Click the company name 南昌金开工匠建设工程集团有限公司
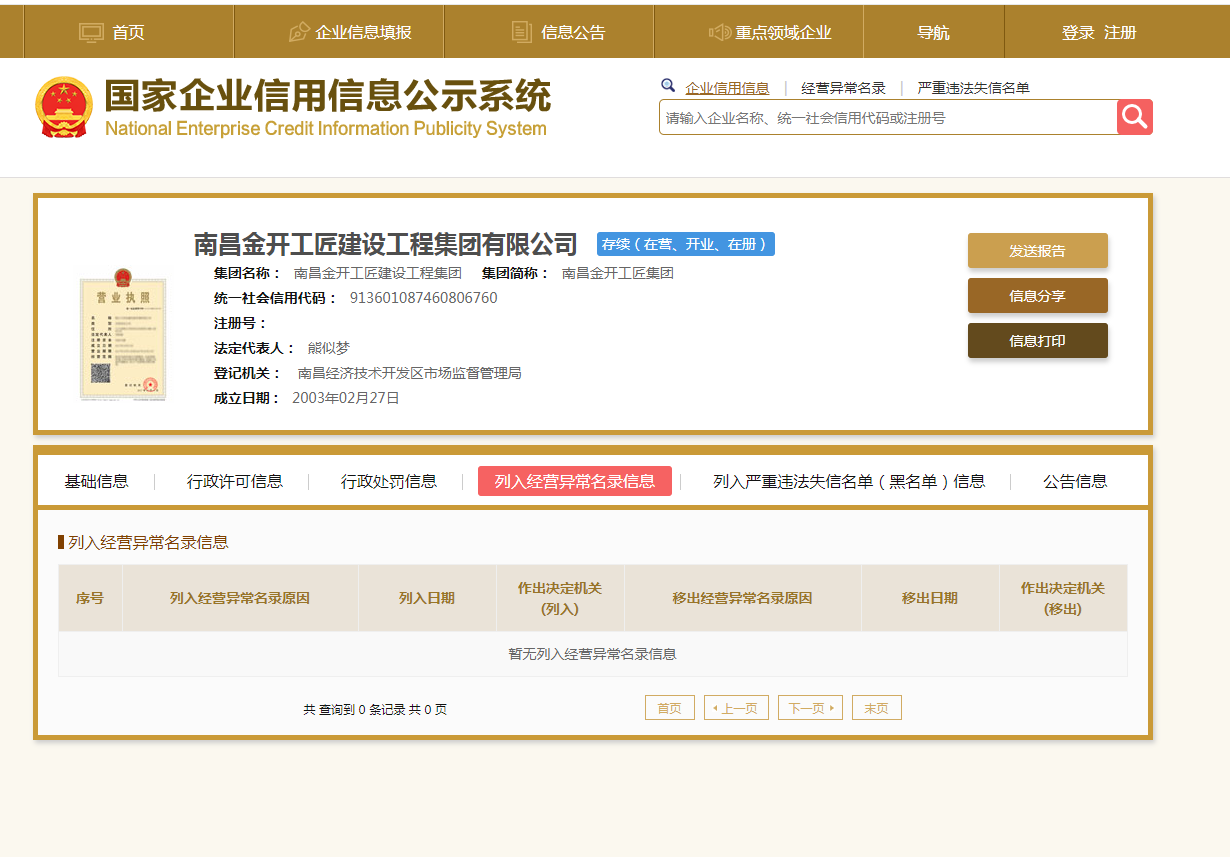Viewport: 1230px width, 857px height. tap(386, 244)
